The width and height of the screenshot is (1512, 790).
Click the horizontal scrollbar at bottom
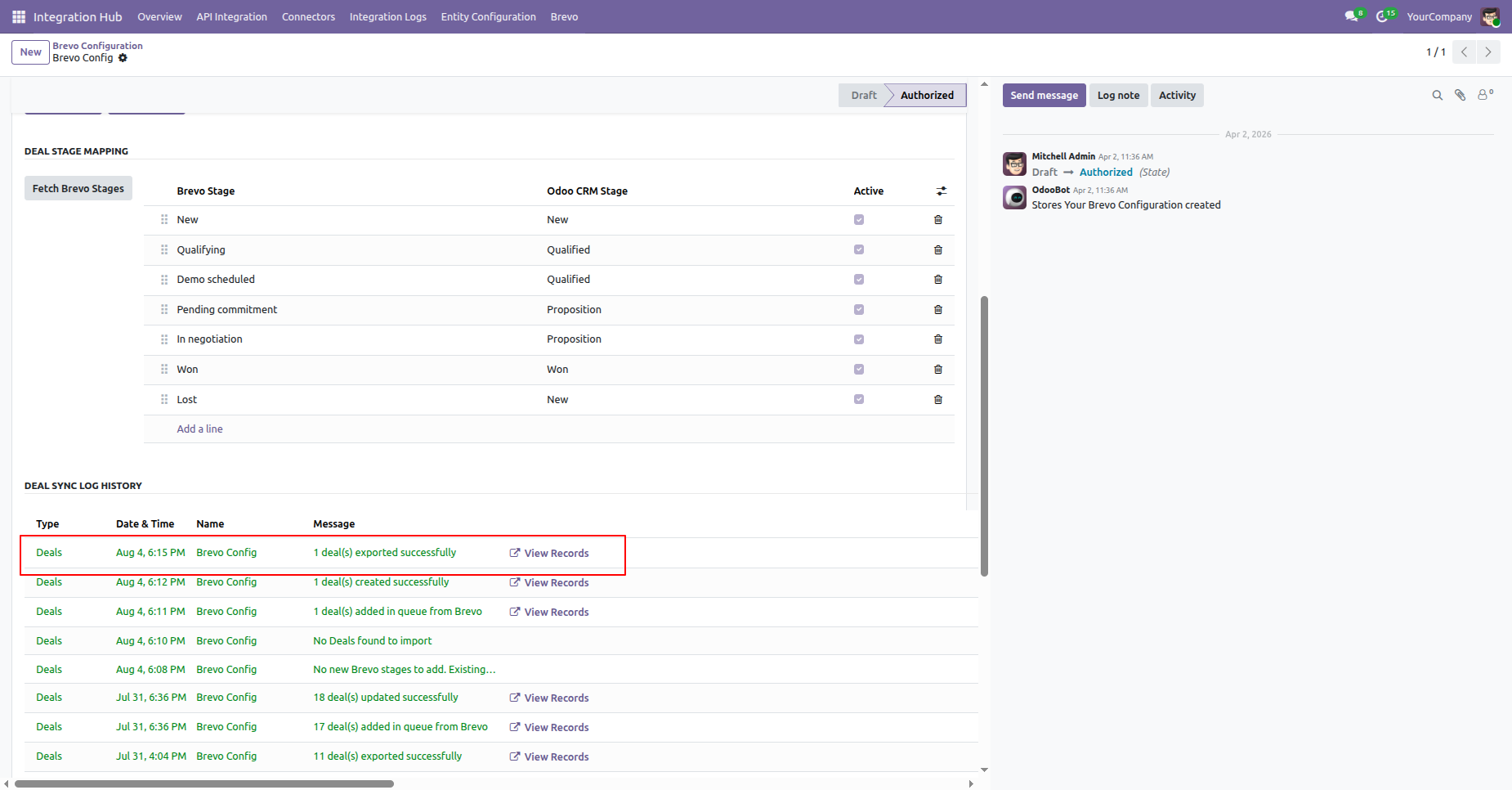(x=204, y=783)
